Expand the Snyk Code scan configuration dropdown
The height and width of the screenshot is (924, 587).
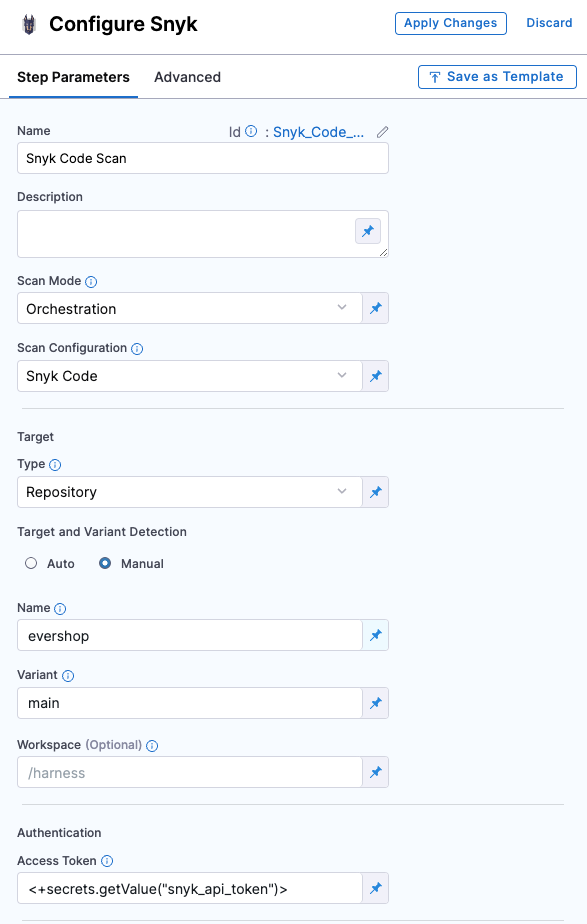click(190, 376)
